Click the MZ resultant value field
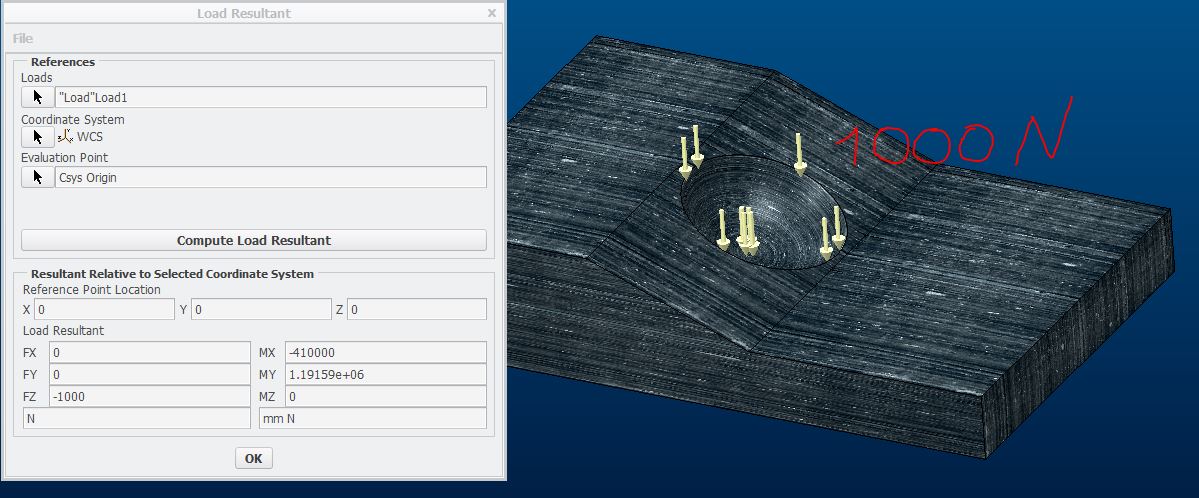 385,397
